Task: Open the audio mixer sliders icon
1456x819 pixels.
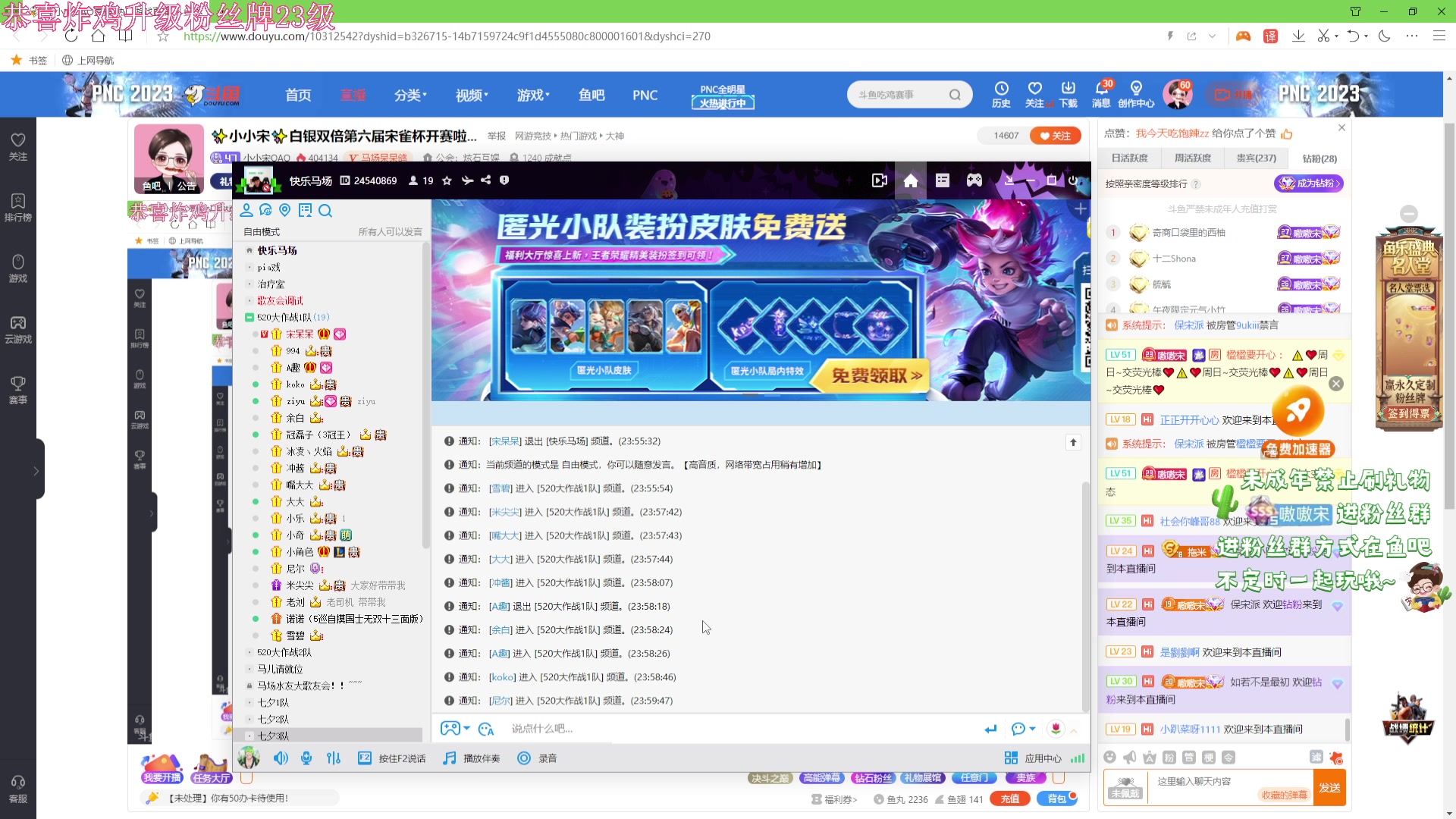Action: tap(334, 758)
